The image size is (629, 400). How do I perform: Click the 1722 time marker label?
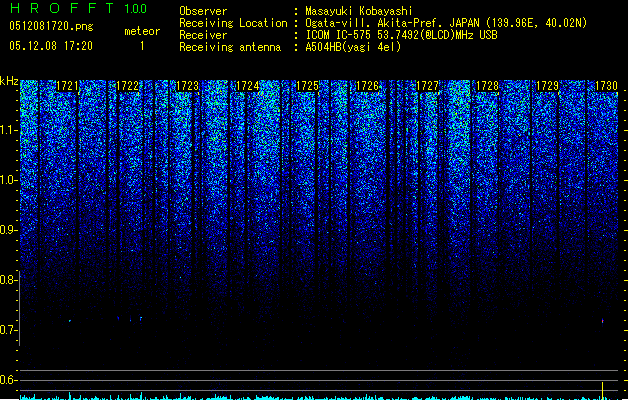tap(128, 86)
